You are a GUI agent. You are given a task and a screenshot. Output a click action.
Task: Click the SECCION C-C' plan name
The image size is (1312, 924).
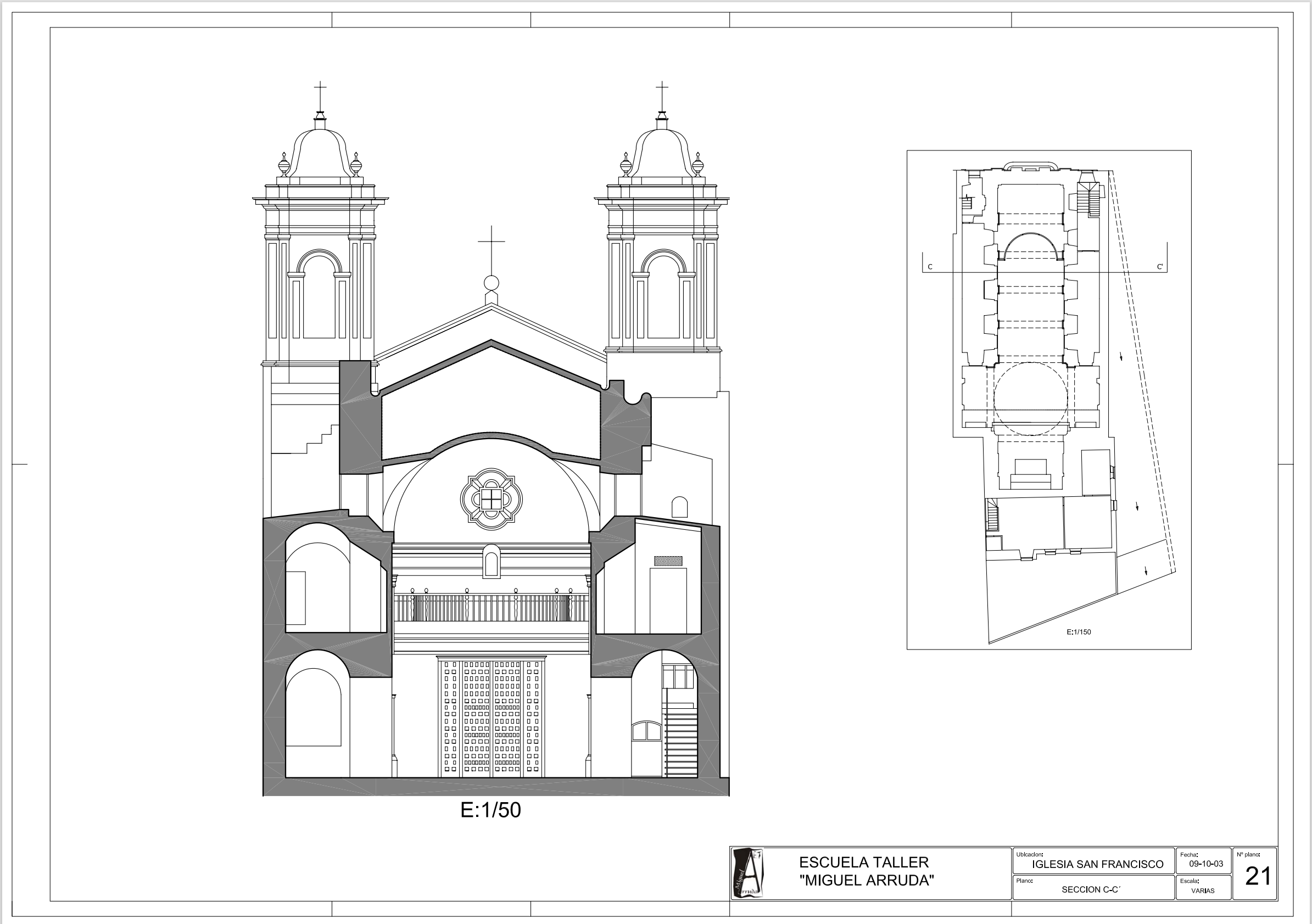[x=1091, y=890]
